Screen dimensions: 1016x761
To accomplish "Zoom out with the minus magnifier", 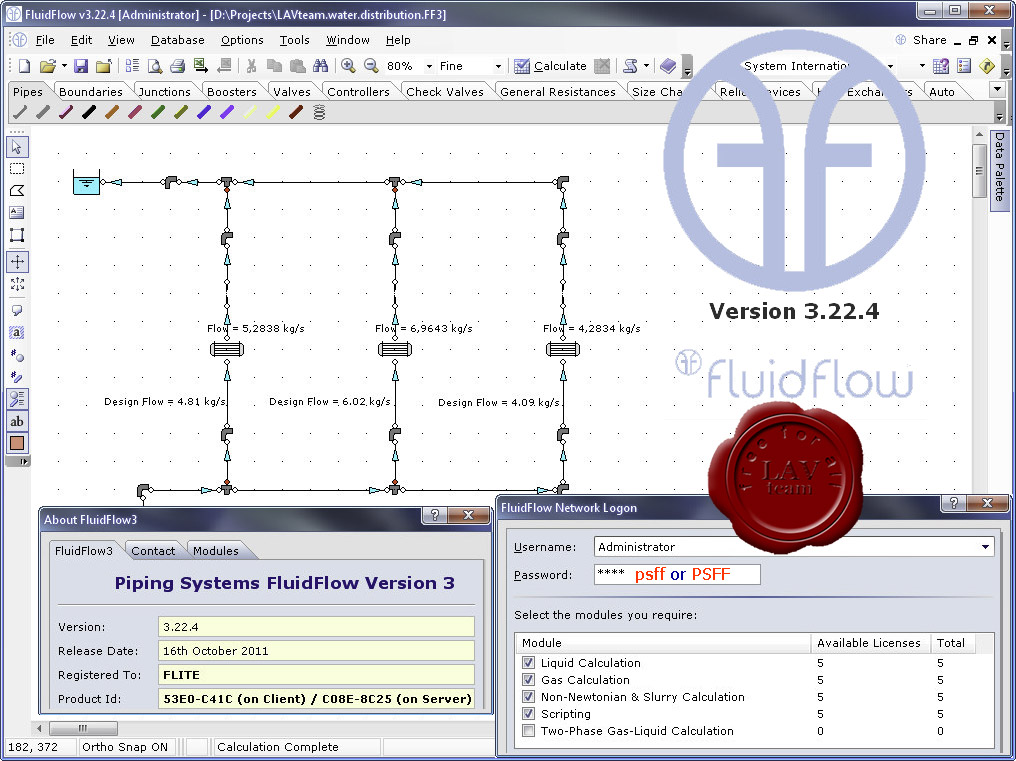I will tap(371, 66).
